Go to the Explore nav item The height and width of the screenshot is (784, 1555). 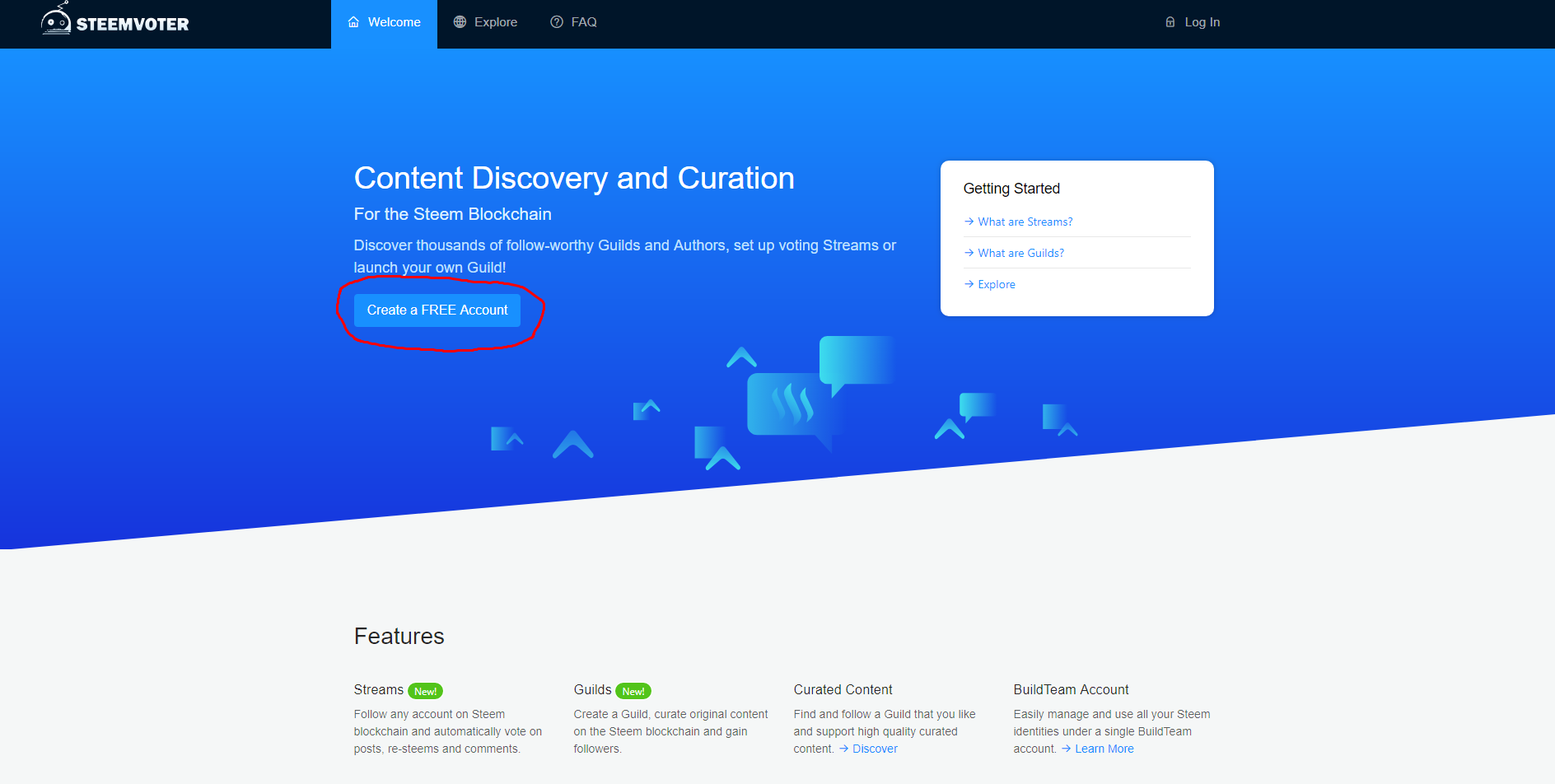point(485,24)
